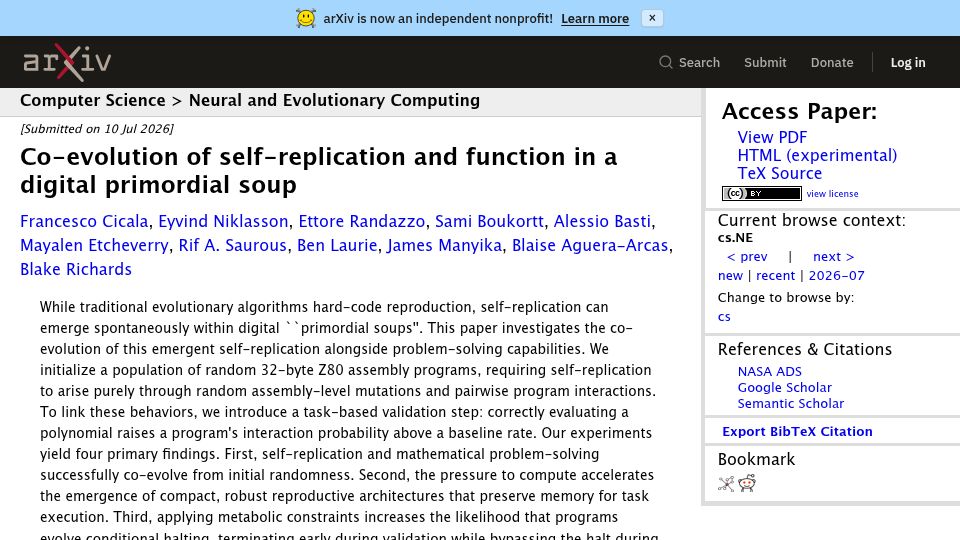Open author Mayalen Etcheverry
Image resolution: width=960 pixels, height=540 pixels.
pyautogui.click(x=94, y=245)
